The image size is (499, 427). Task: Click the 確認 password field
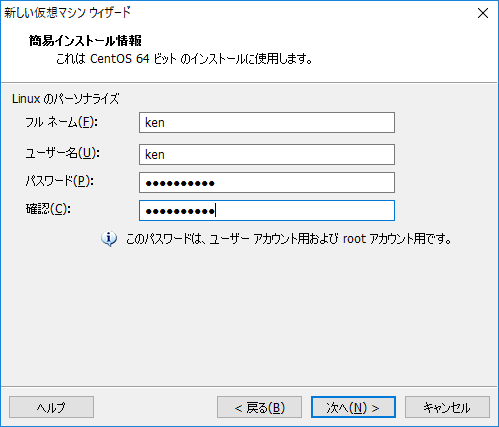[x=267, y=210]
